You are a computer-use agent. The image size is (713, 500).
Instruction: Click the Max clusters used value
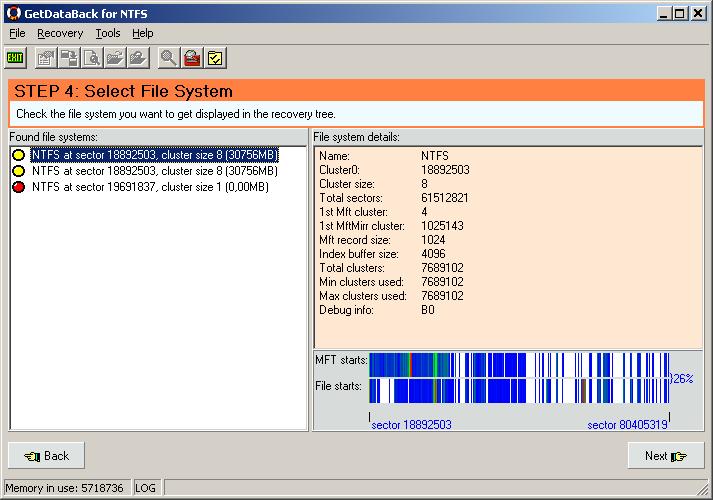(442, 296)
